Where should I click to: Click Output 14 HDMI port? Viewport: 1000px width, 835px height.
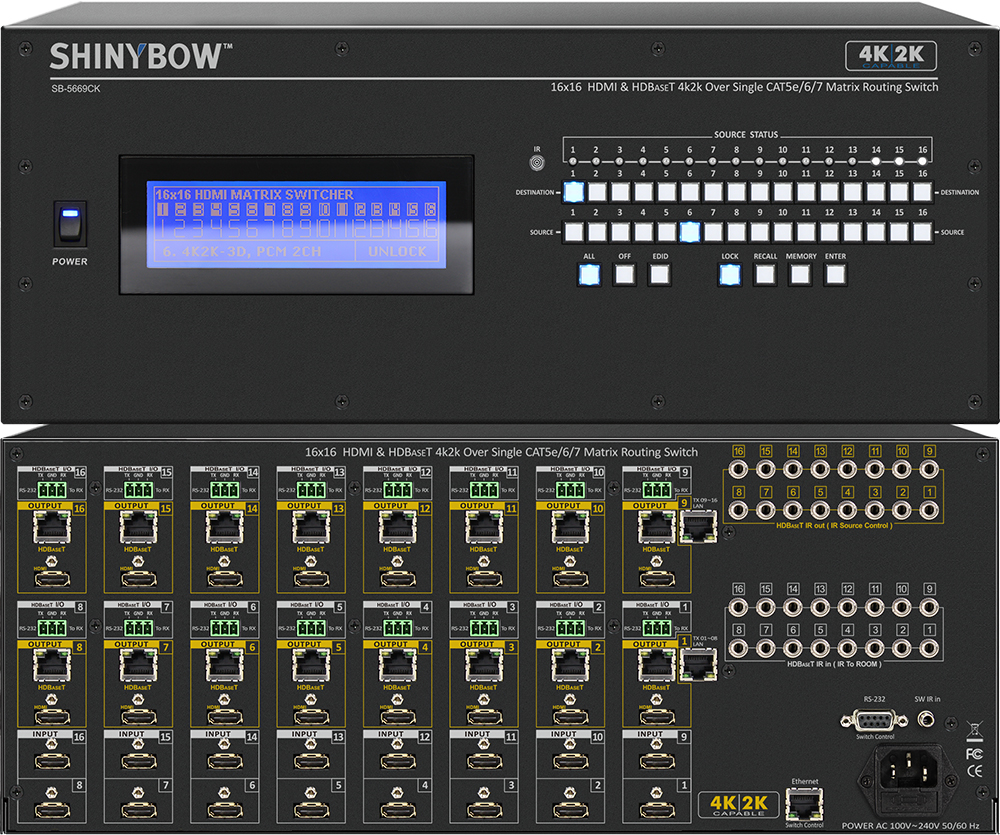[224, 580]
